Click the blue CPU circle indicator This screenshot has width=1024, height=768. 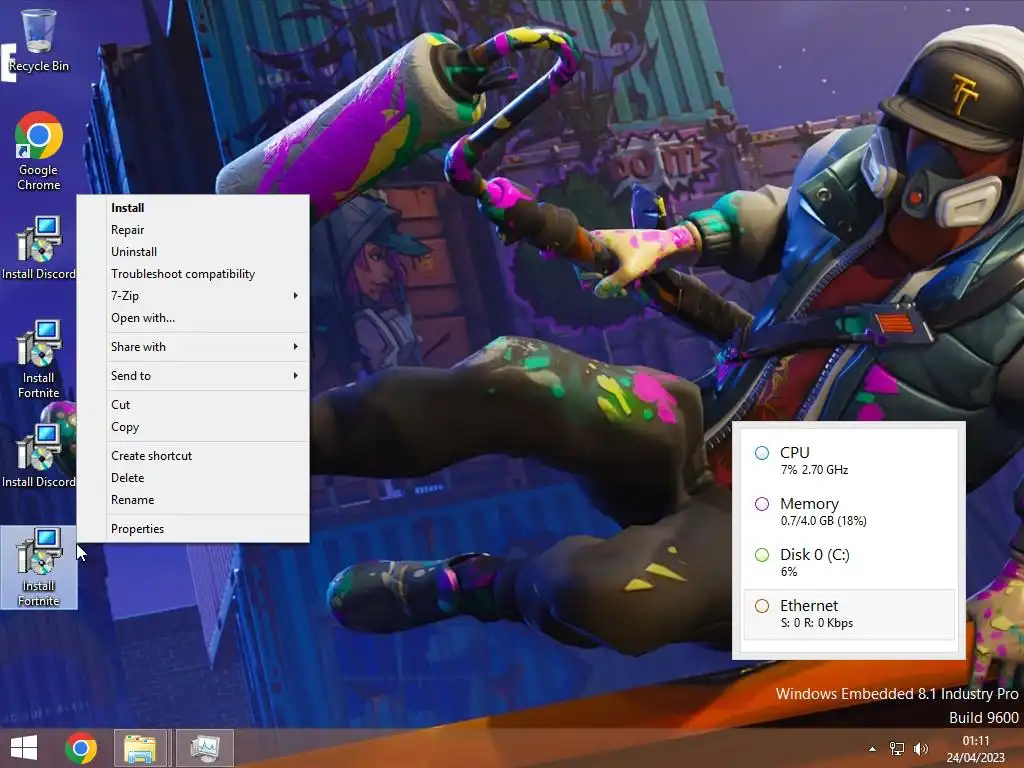click(762, 453)
